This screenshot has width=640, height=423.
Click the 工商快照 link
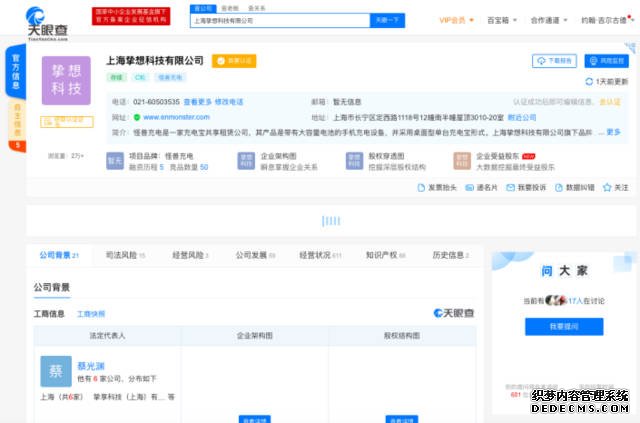coord(91,314)
